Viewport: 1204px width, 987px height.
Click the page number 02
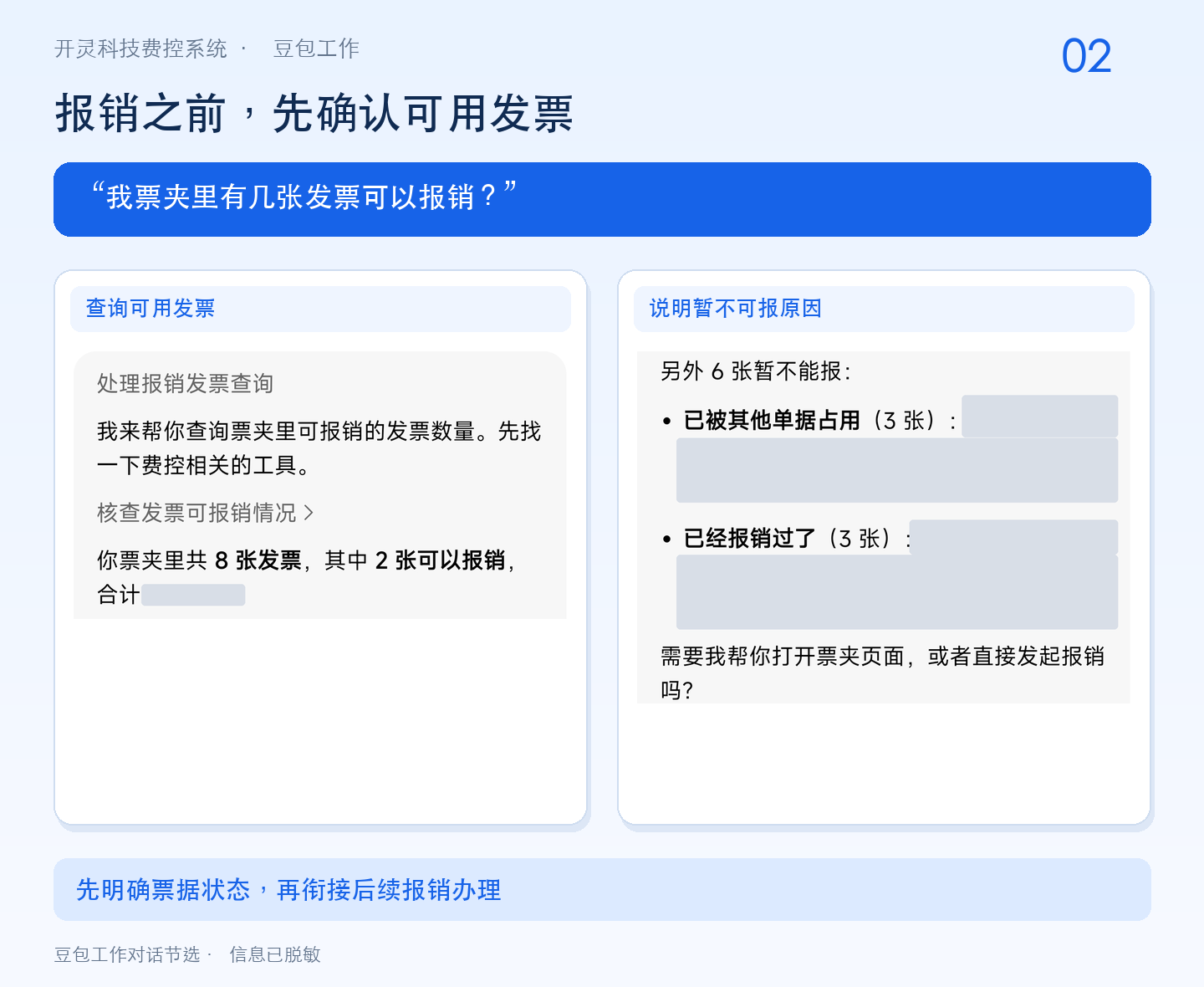pos(1086,57)
